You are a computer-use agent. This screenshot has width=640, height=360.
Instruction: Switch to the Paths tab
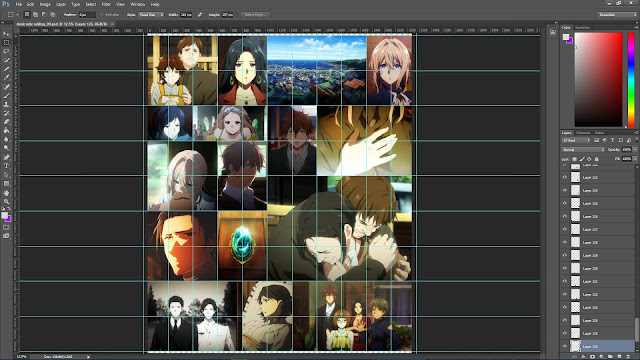(x=599, y=133)
